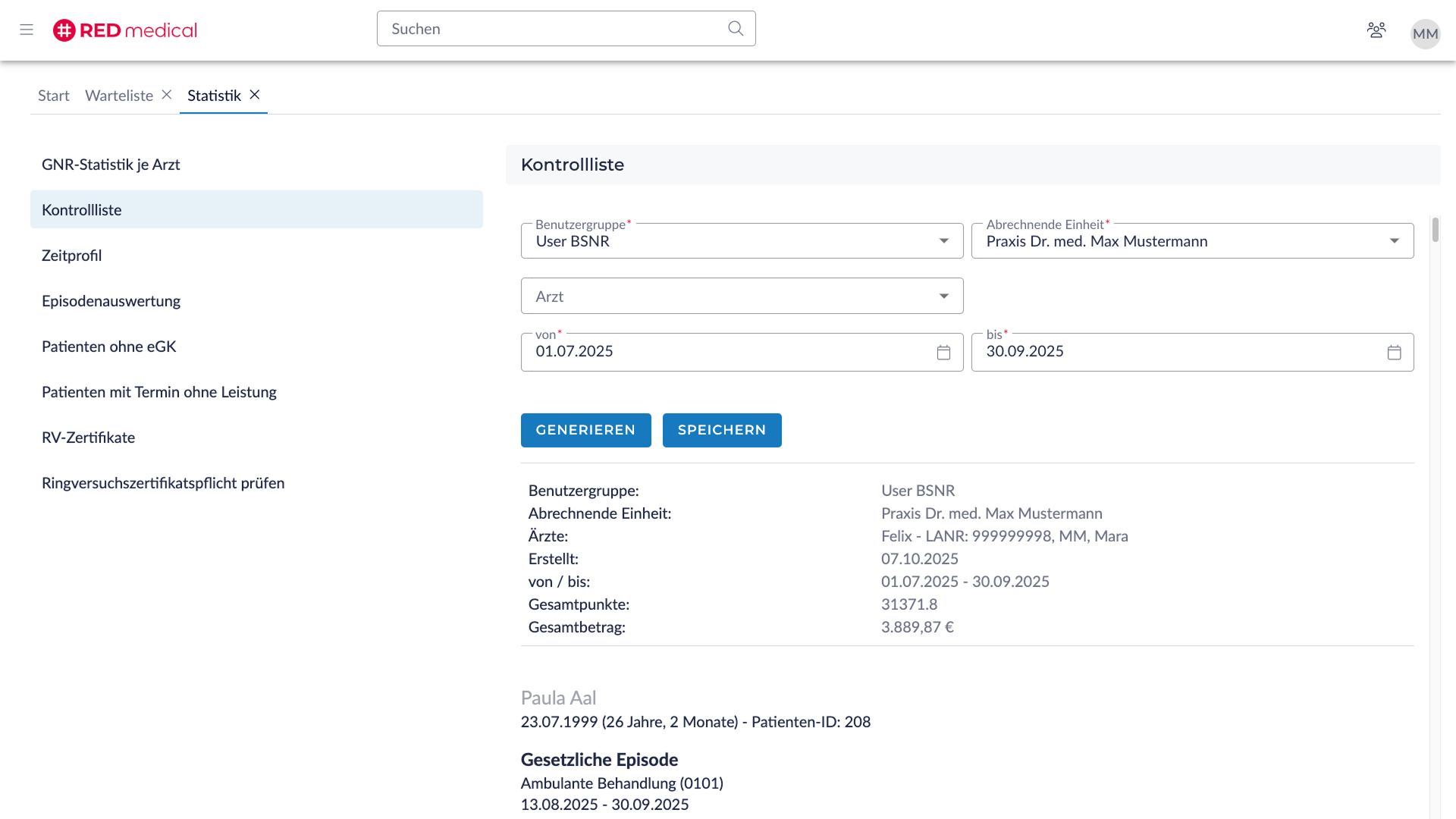Viewport: 1456px width, 819px height.
Task: Select Zeitprofil in the statistics list
Action: [x=72, y=256]
